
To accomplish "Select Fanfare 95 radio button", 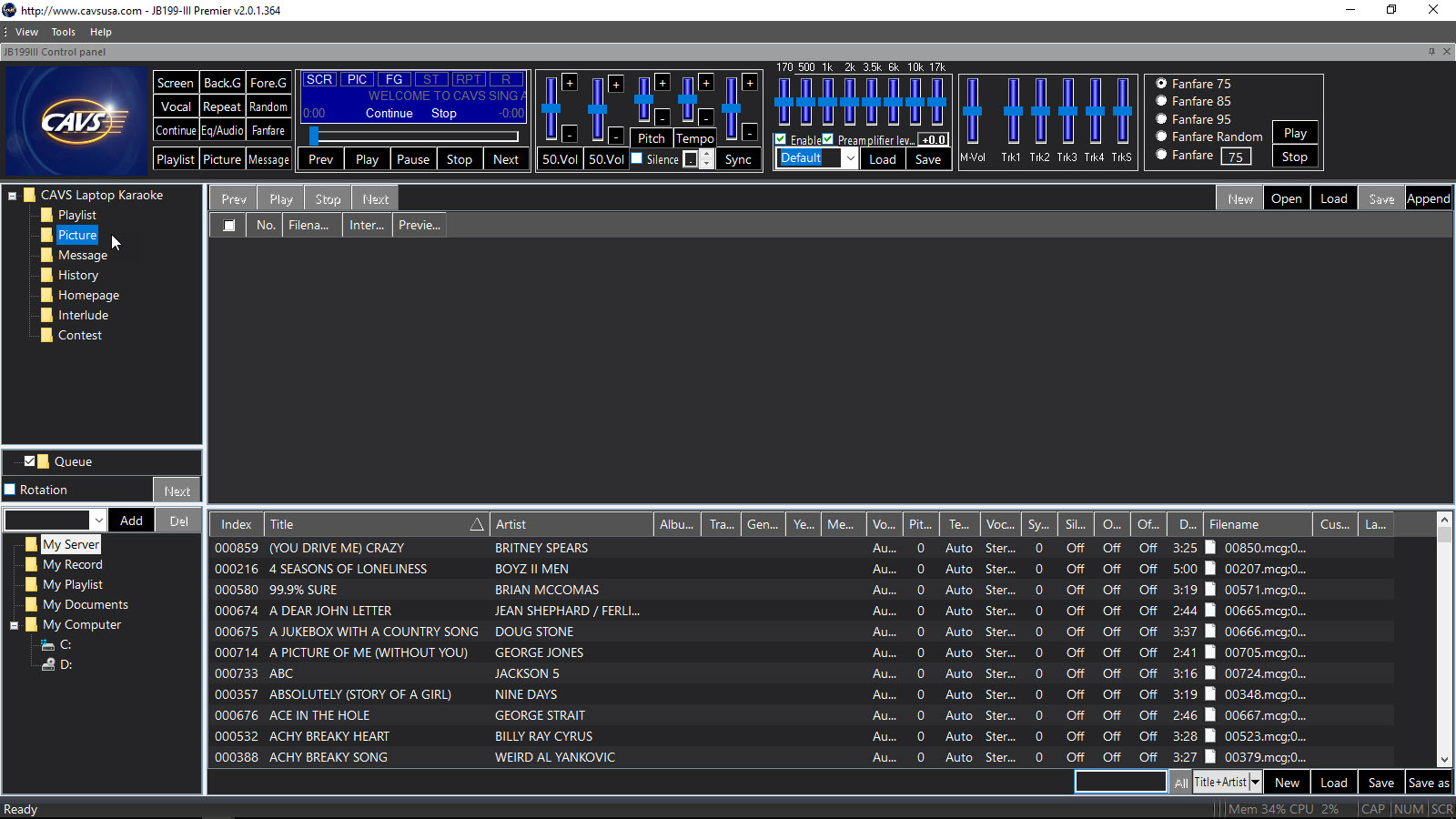I will coord(1161,119).
